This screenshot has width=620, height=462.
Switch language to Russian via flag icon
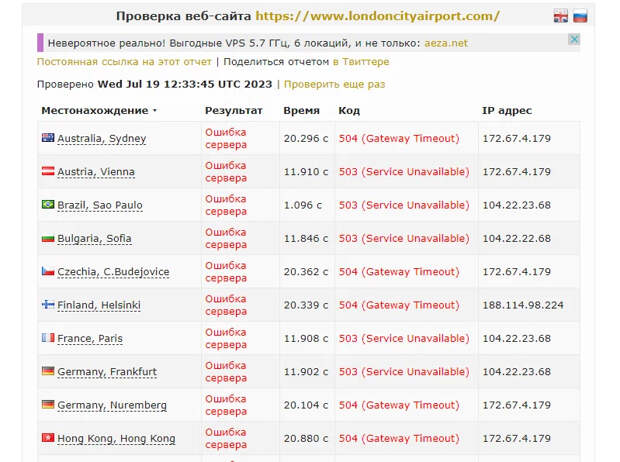tap(580, 16)
